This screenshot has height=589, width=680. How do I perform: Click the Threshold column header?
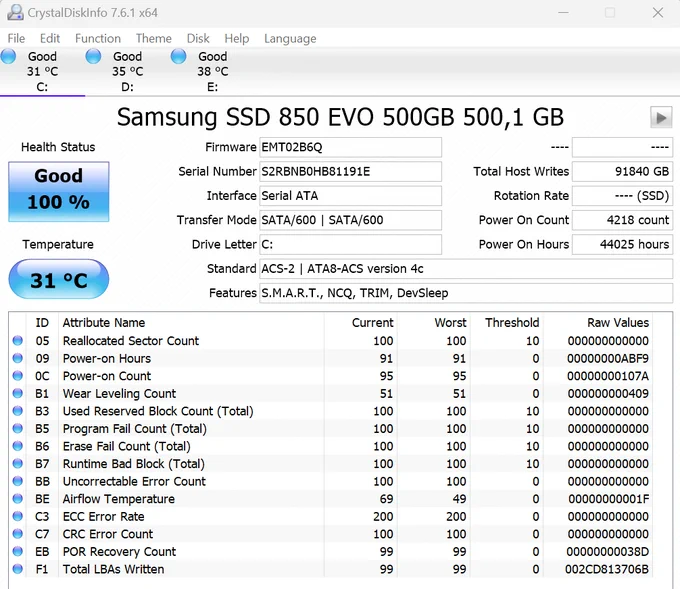(512, 323)
